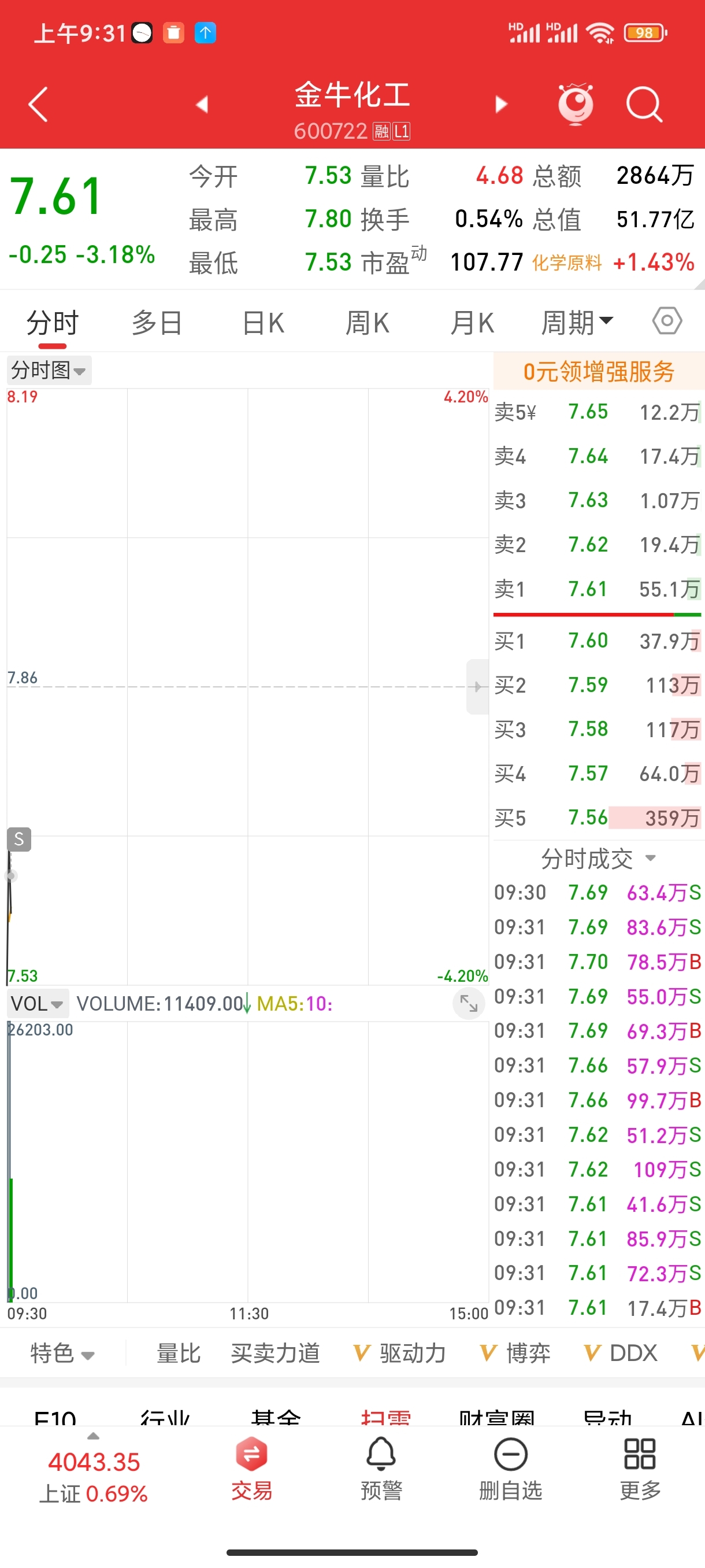Open the V DDX indicator
Image resolution: width=705 pixels, height=1568 pixels.
621,1353
